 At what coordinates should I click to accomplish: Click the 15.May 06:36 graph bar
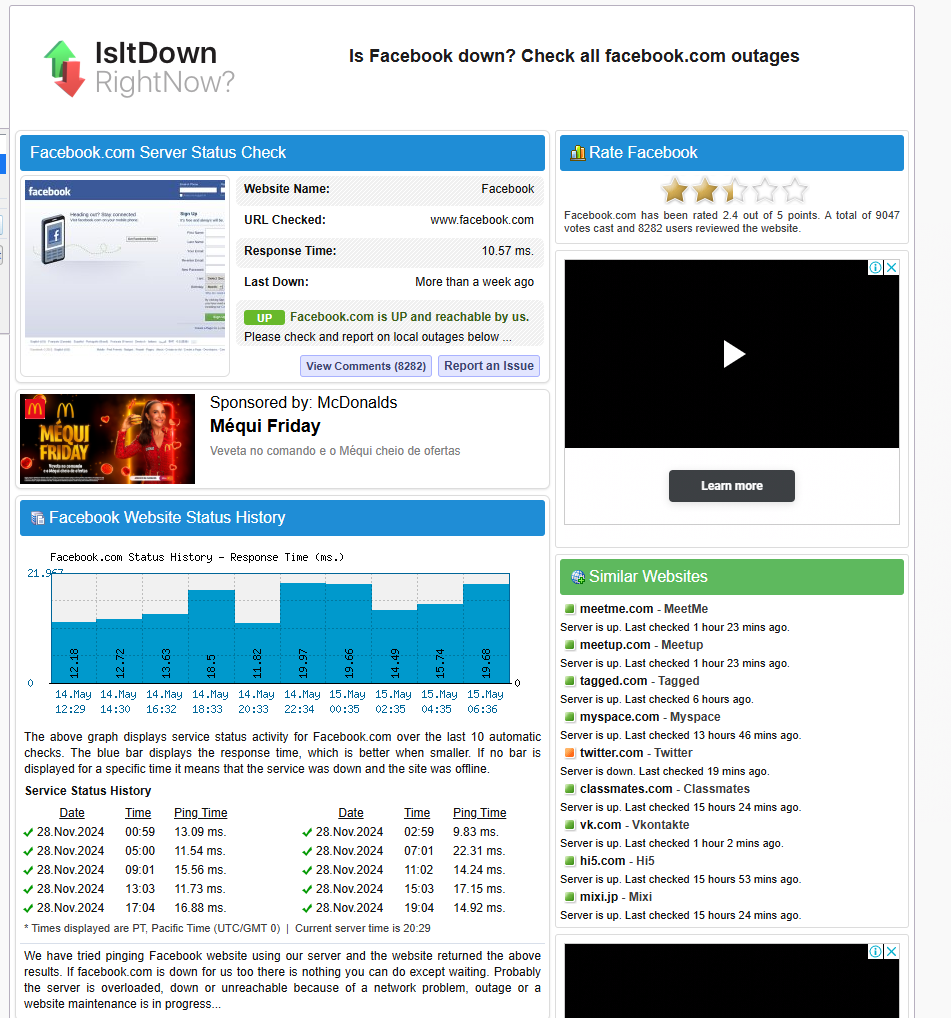click(486, 633)
